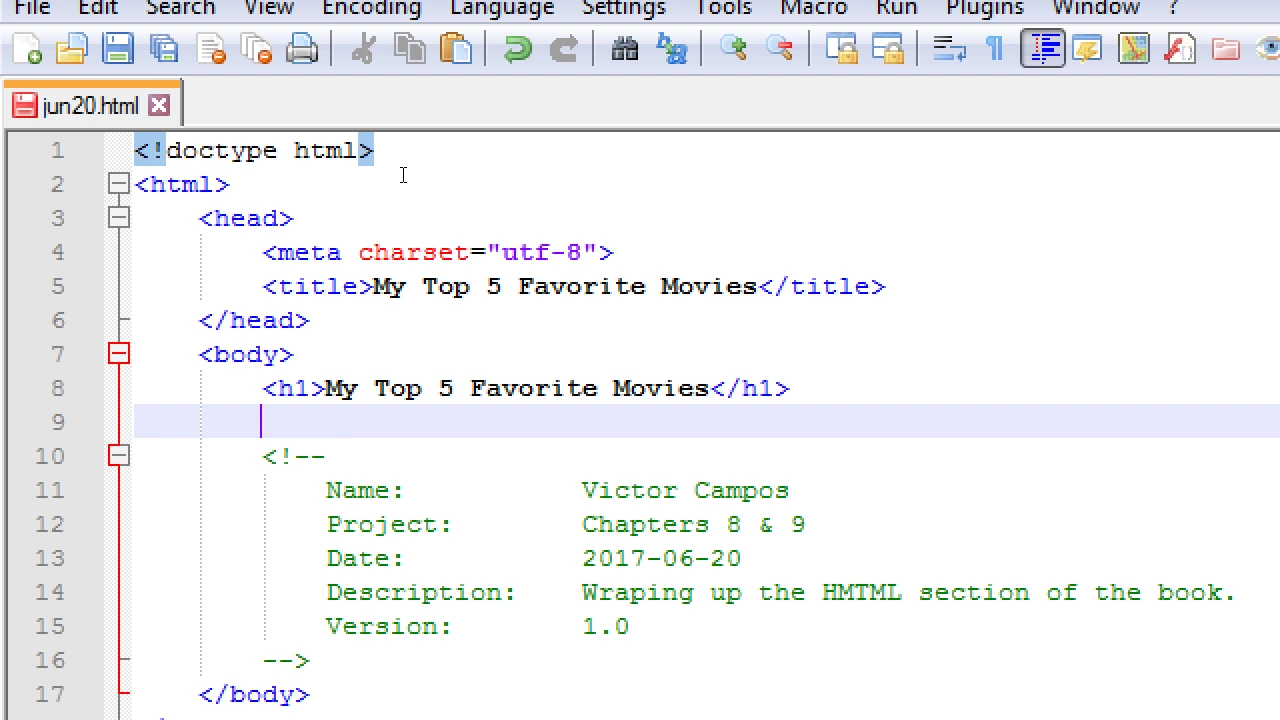
Task: Collapse the body fold marker on line 7
Action: (119, 354)
